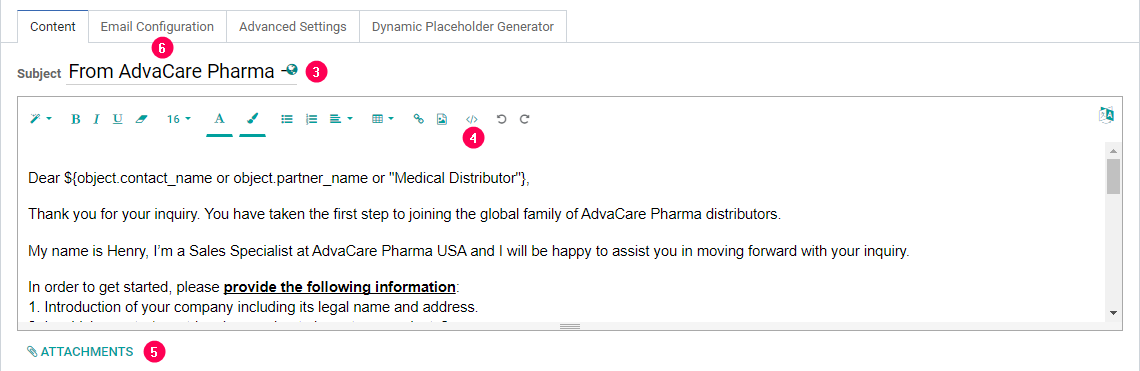This screenshot has width=1140, height=371.
Task: Open the Advanced Settings tab
Action: click(x=292, y=27)
